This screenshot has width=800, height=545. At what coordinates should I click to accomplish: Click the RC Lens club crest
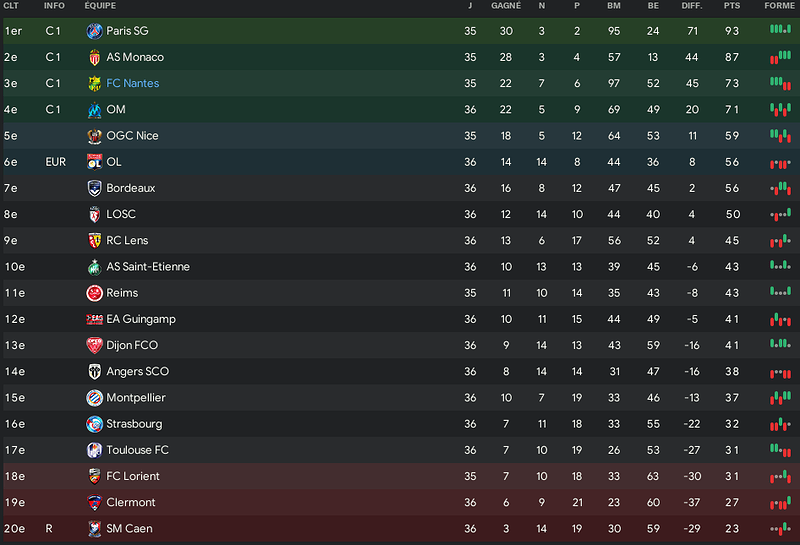click(x=94, y=240)
